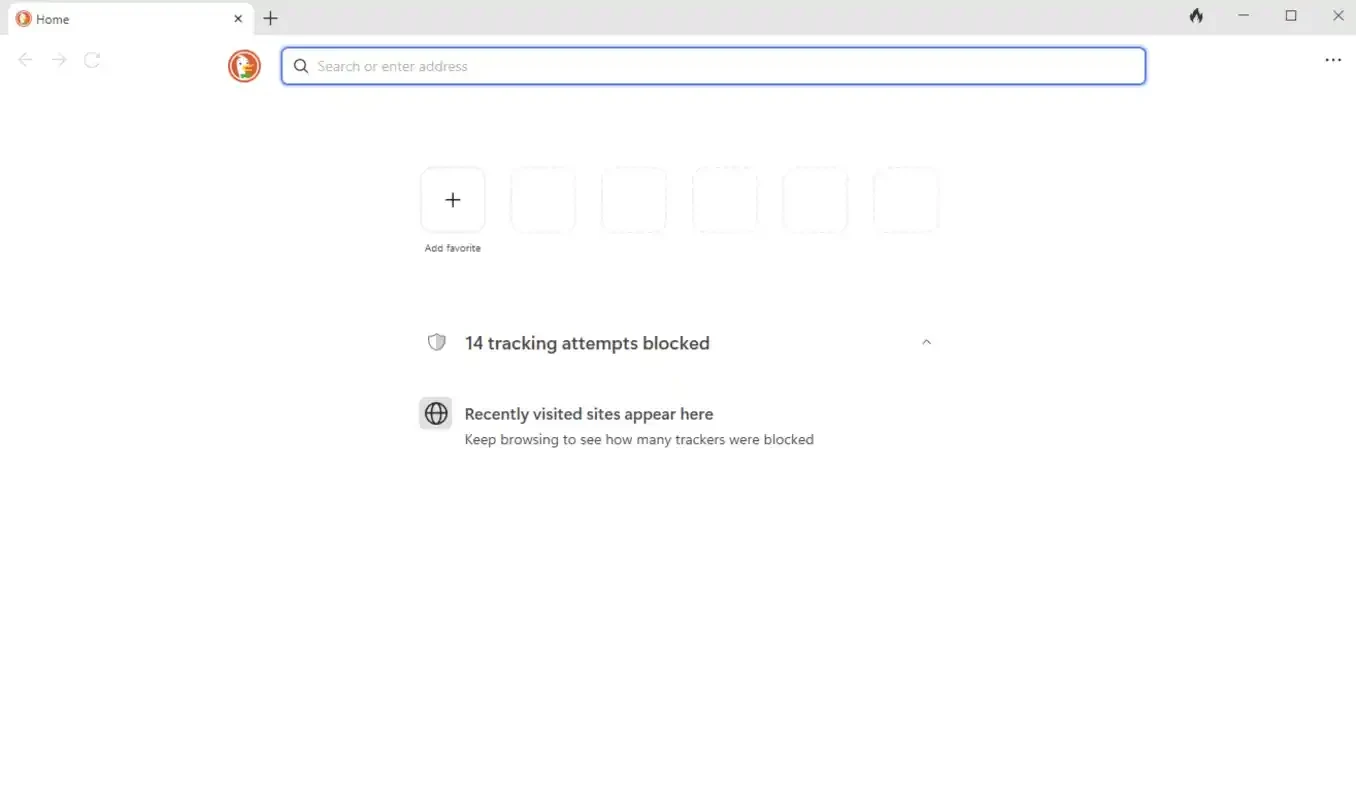Go forward with the forward arrow
Image resolution: width=1356 pixels, height=800 pixels.
coord(59,60)
